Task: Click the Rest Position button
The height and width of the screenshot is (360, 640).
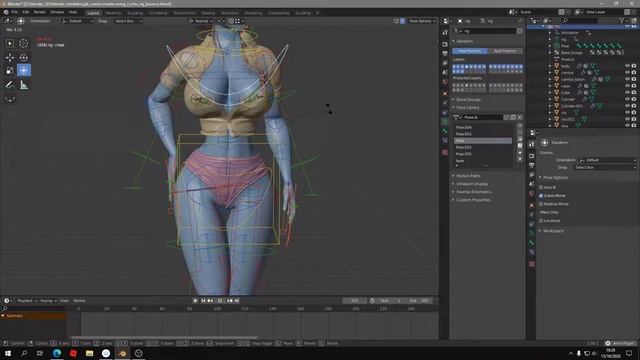Action: 505,51
